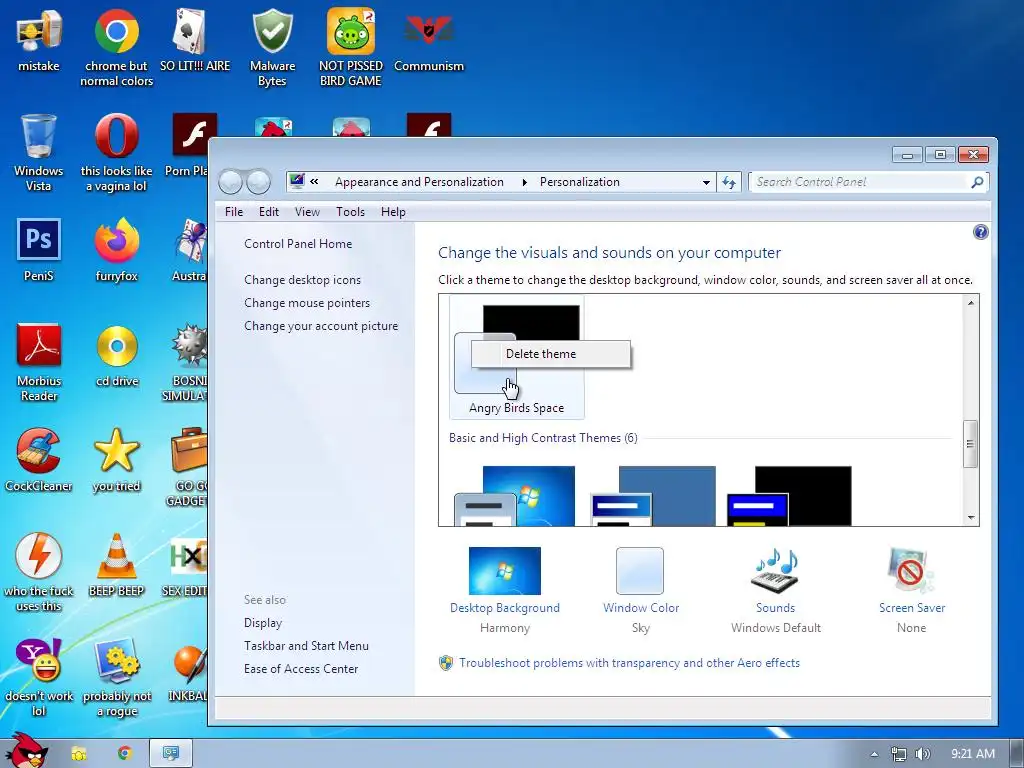Open Desktop Background settings

[x=505, y=590]
